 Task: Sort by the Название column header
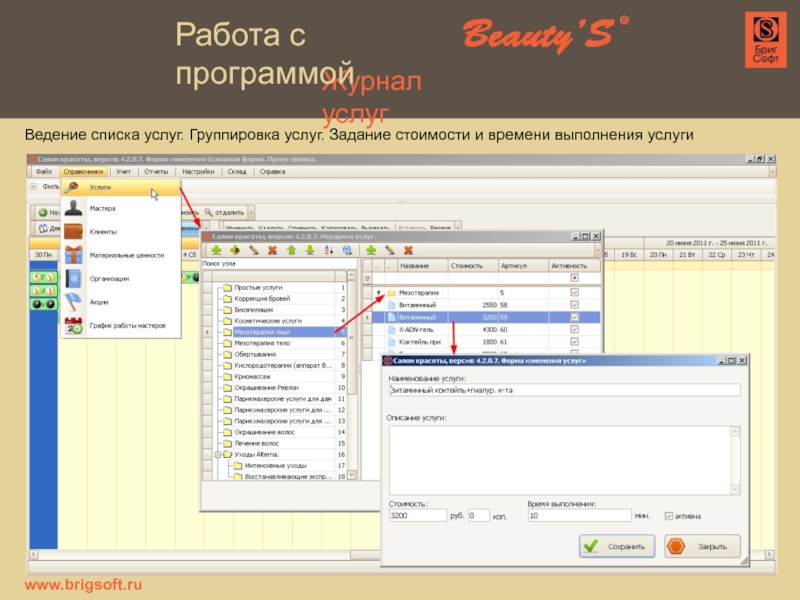(421, 266)
